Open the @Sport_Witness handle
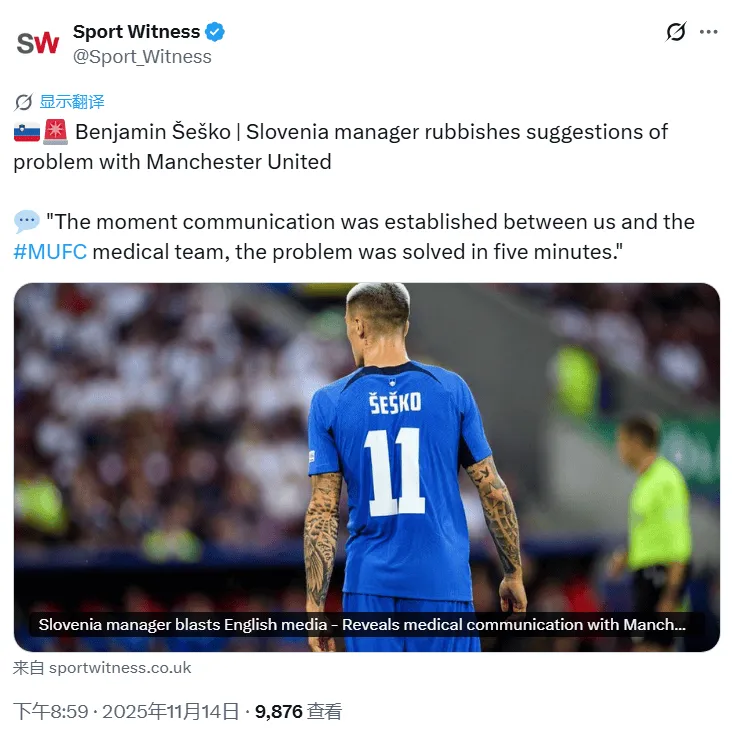Image resolution: width=732 pixels, height=730 pixels. click(x=142, y=56)
